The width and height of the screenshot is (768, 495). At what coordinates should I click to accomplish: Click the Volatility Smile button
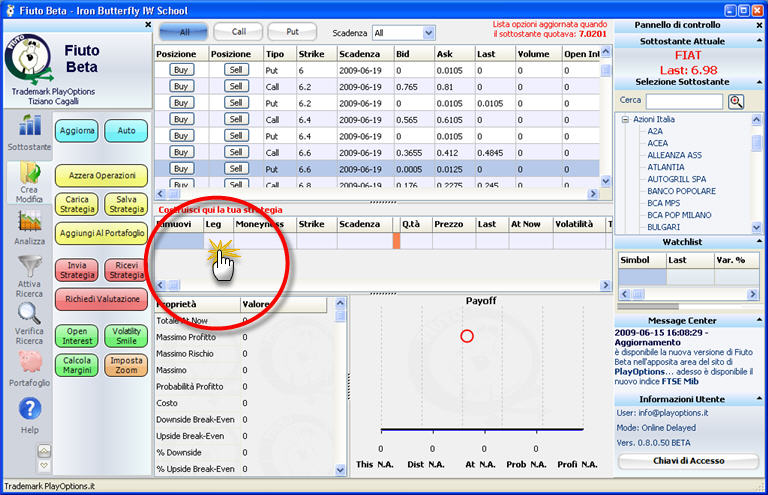[126, 336]
